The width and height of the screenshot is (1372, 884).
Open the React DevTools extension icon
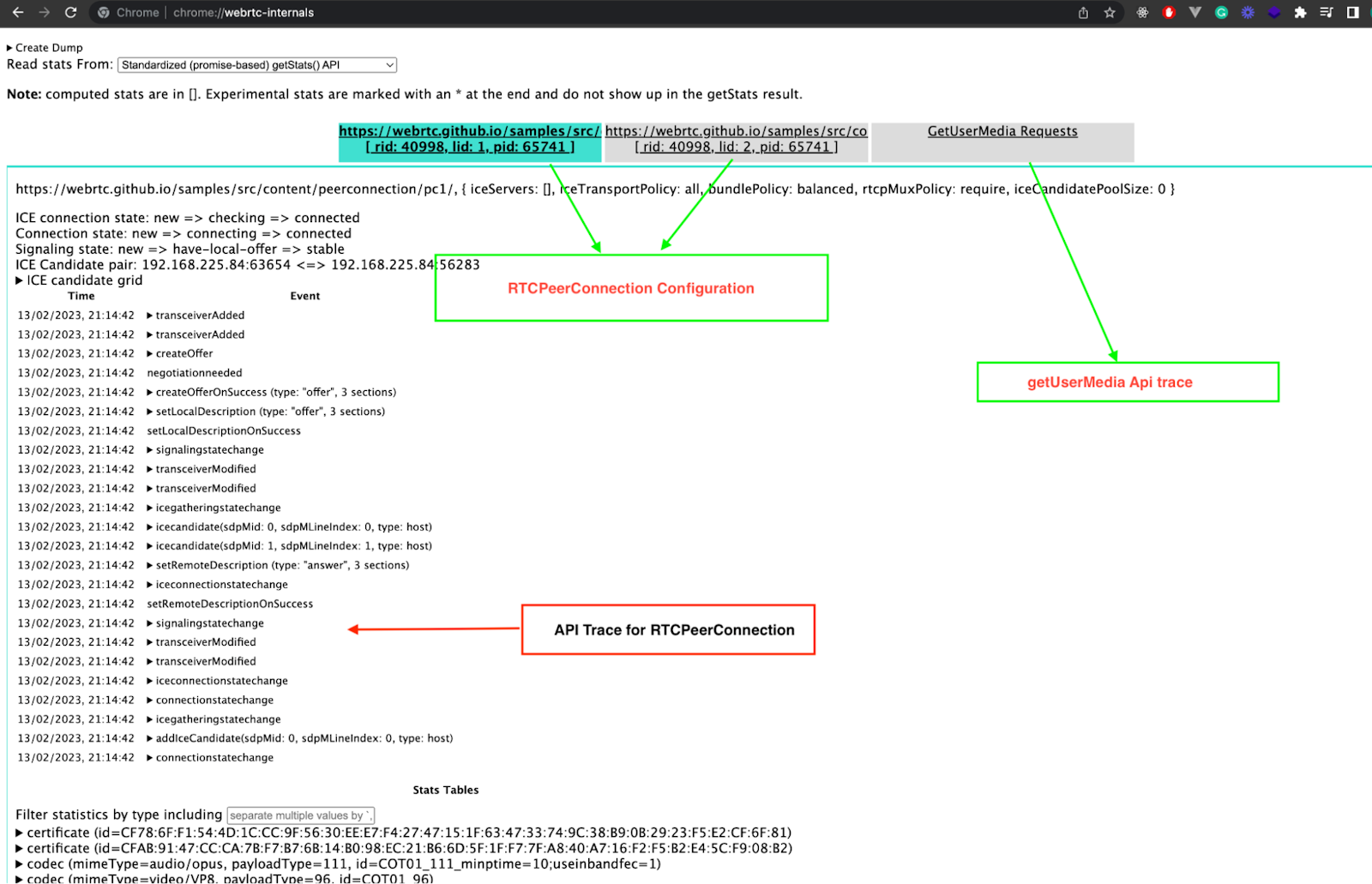(x=1142, y=13)
